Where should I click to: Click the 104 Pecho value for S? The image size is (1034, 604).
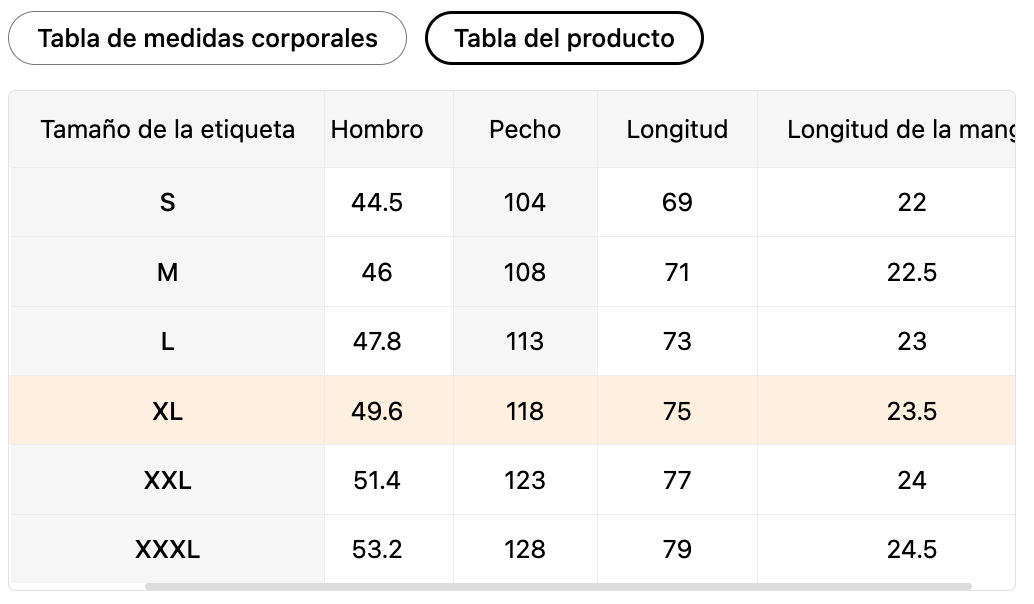(x=525, y=202)
